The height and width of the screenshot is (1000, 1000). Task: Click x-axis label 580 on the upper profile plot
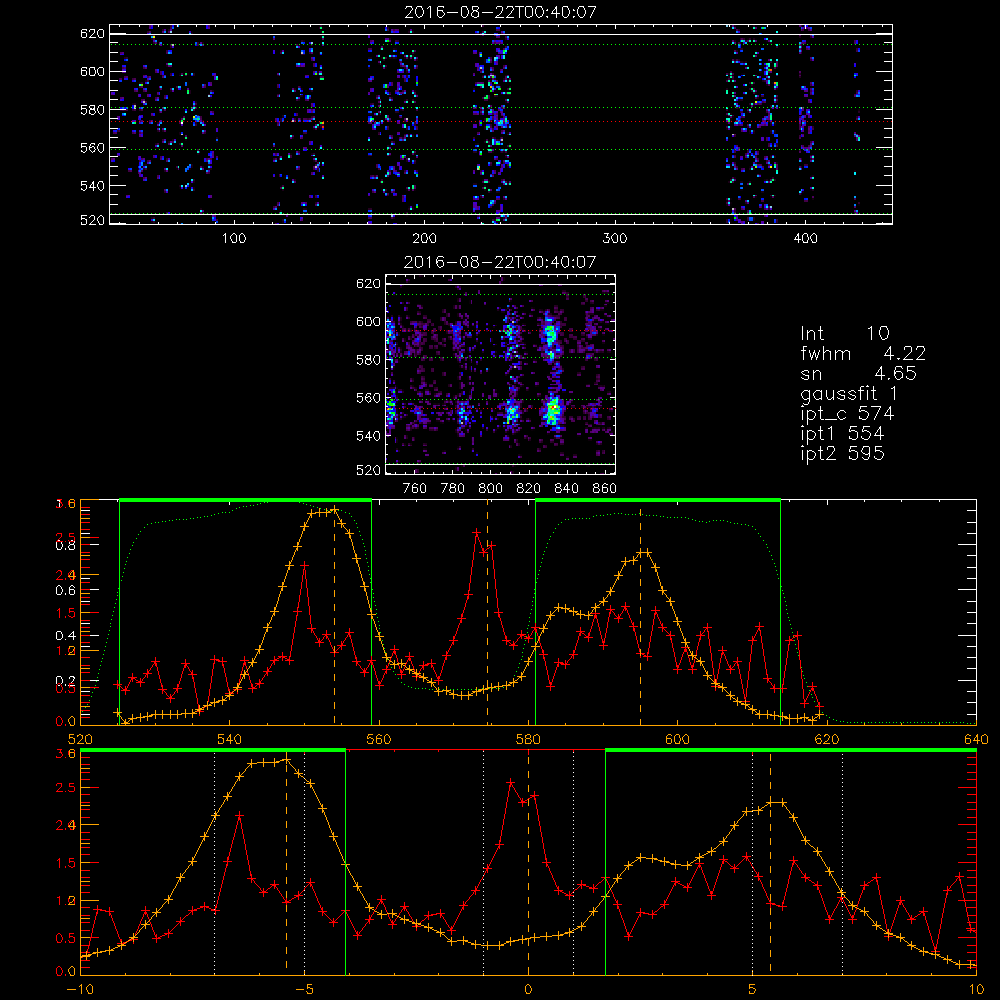pyautogui.click(x=528, y=740)
